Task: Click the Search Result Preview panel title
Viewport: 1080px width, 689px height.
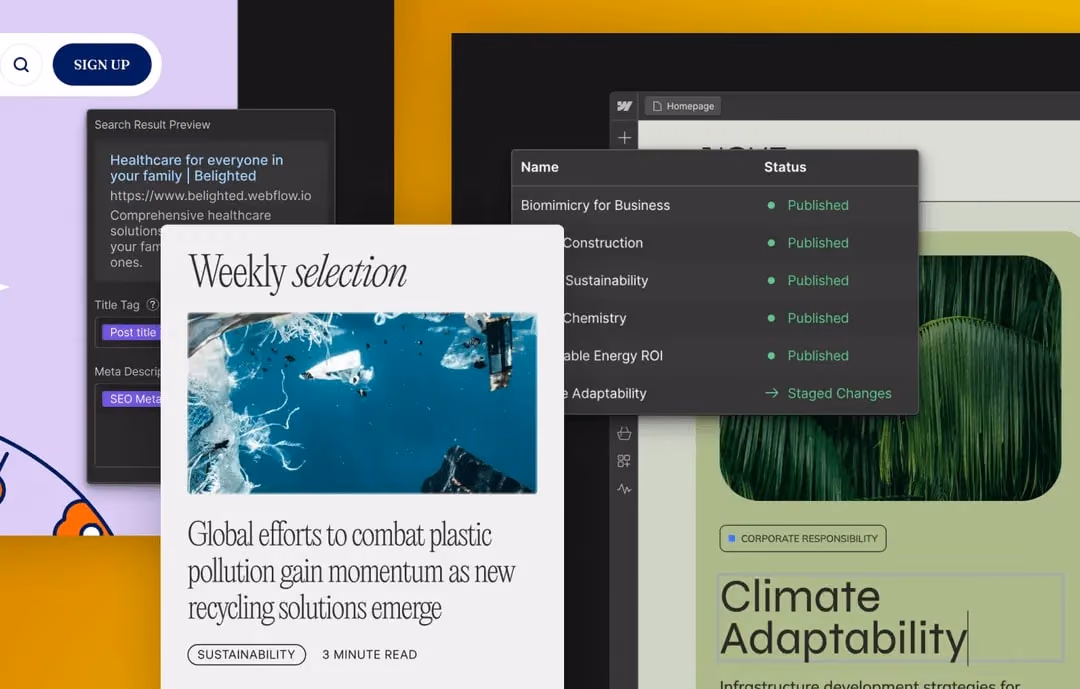Action: click(152, 125)
